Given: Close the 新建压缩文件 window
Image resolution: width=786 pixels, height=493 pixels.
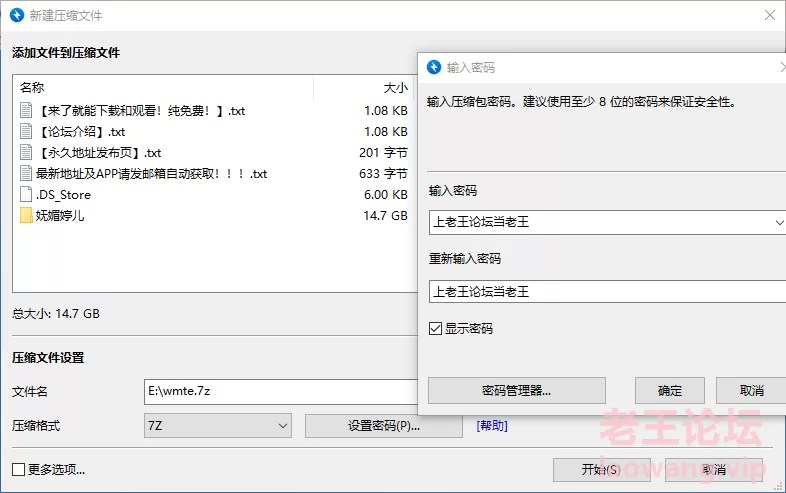Looking at the screenshot, I should (770, 15).
